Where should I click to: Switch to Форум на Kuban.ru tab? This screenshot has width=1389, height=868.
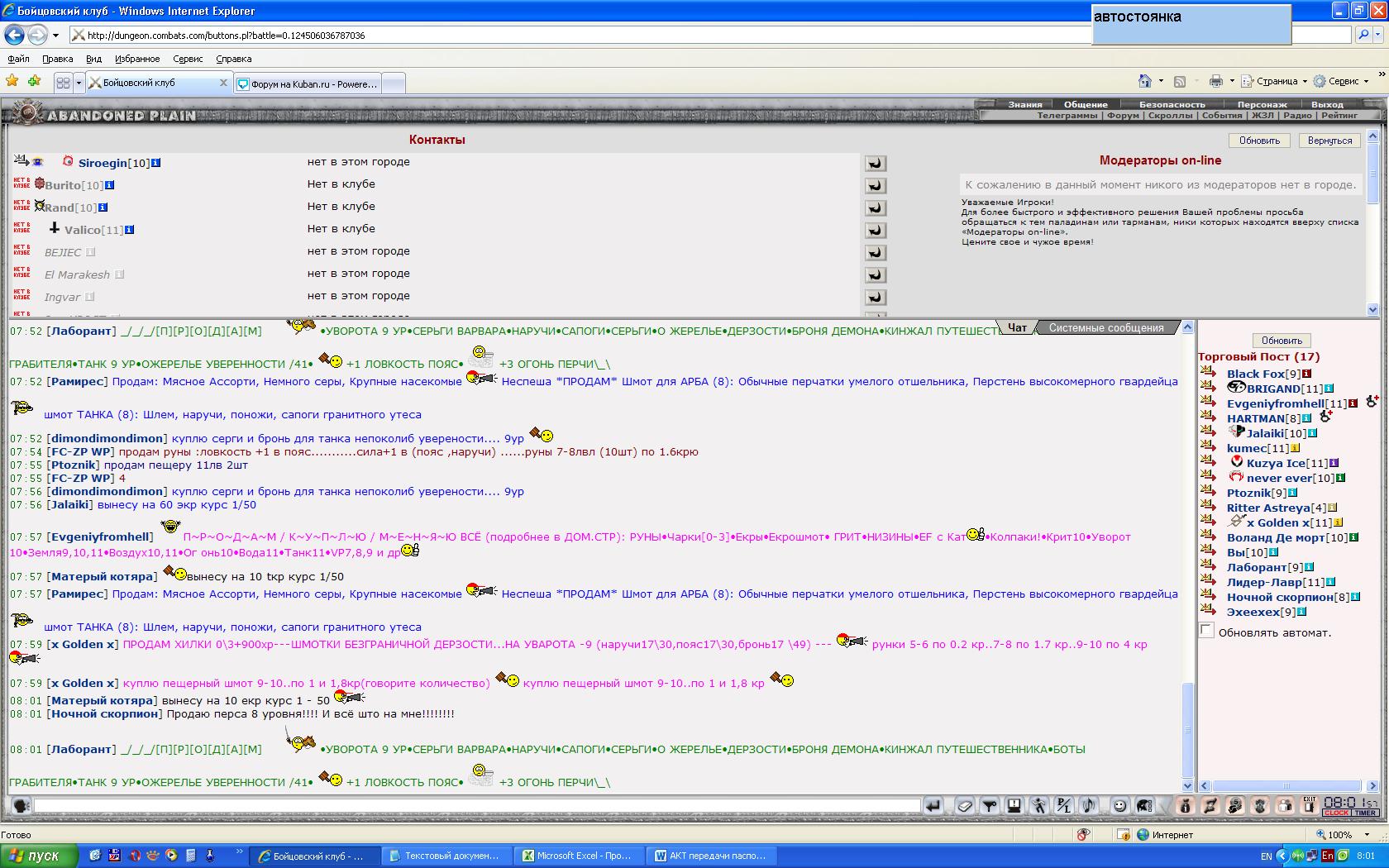(x=308, y=83)
